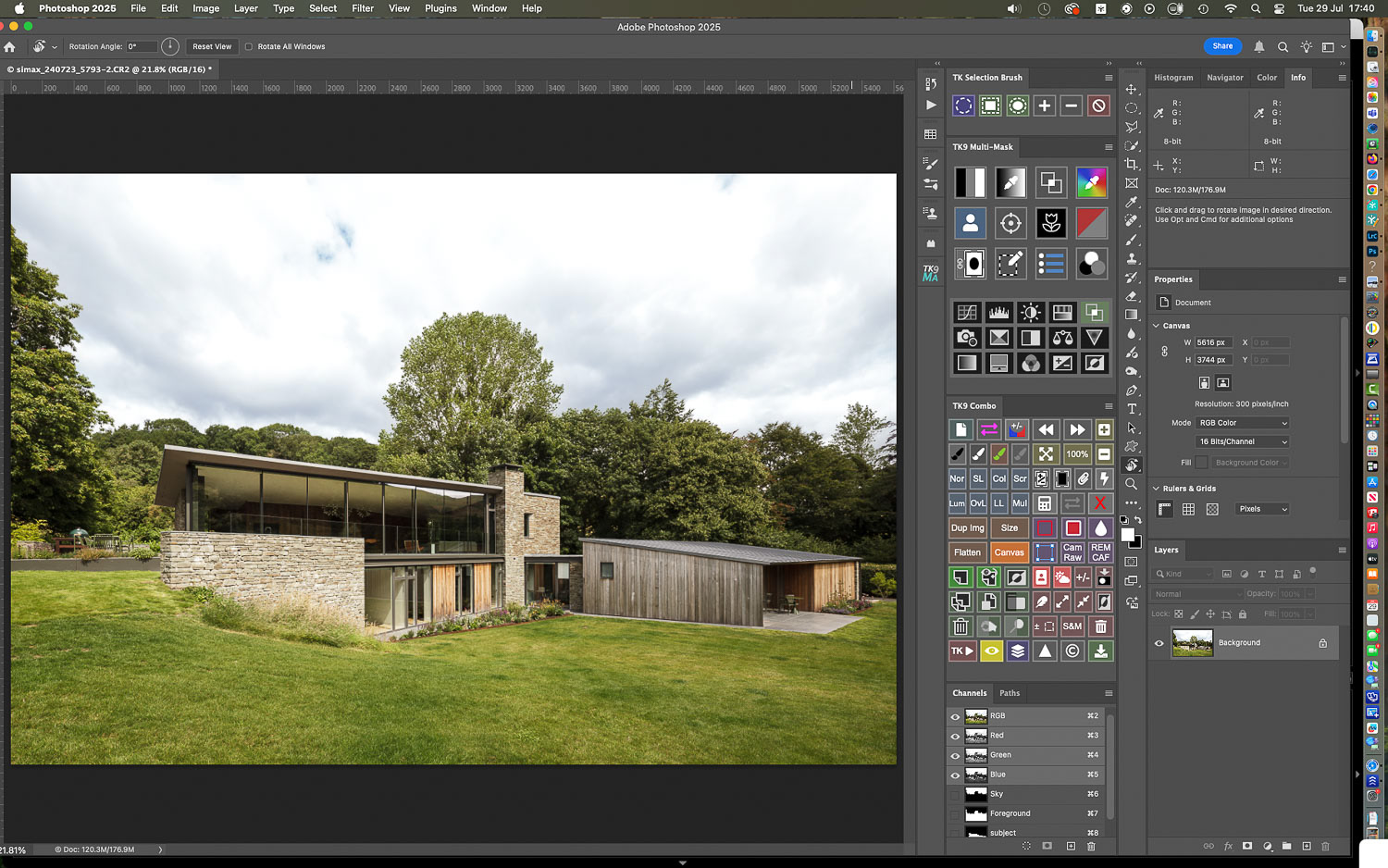Open the Channels panel menu
The width and height of the screenshot is (1388, 868).
[x=1109, y=693]
